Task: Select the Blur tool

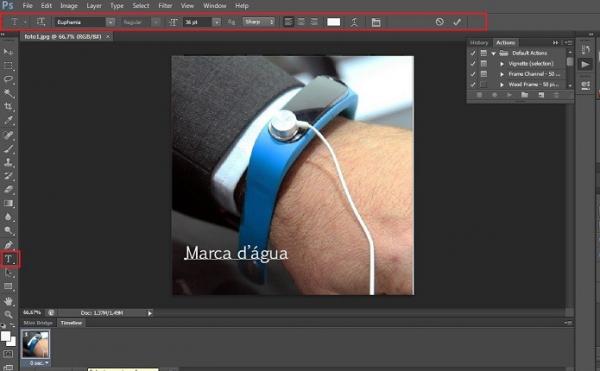Action: [8, 217]
